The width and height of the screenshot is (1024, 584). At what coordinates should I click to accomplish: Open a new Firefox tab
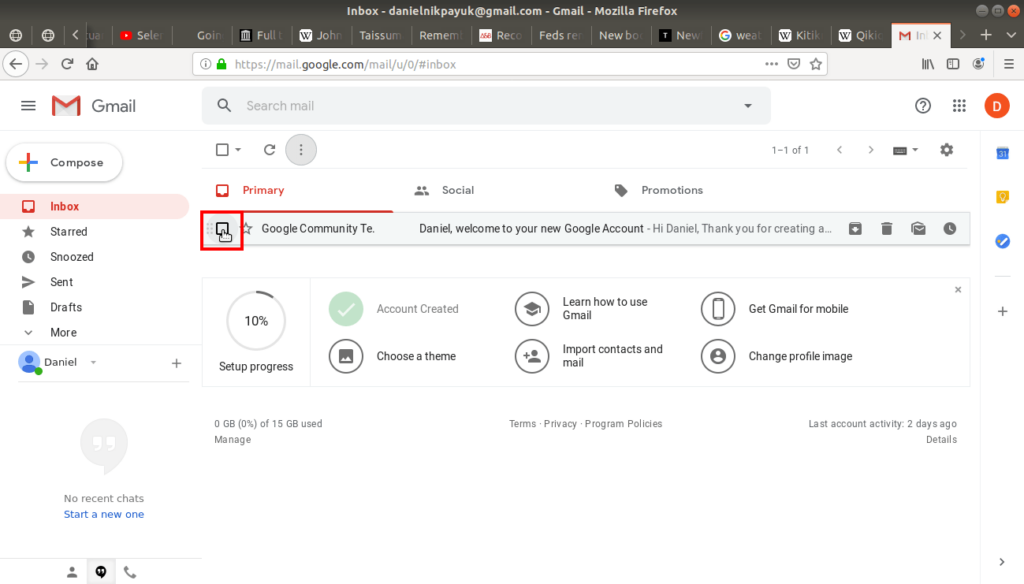[x=986, y=35]
